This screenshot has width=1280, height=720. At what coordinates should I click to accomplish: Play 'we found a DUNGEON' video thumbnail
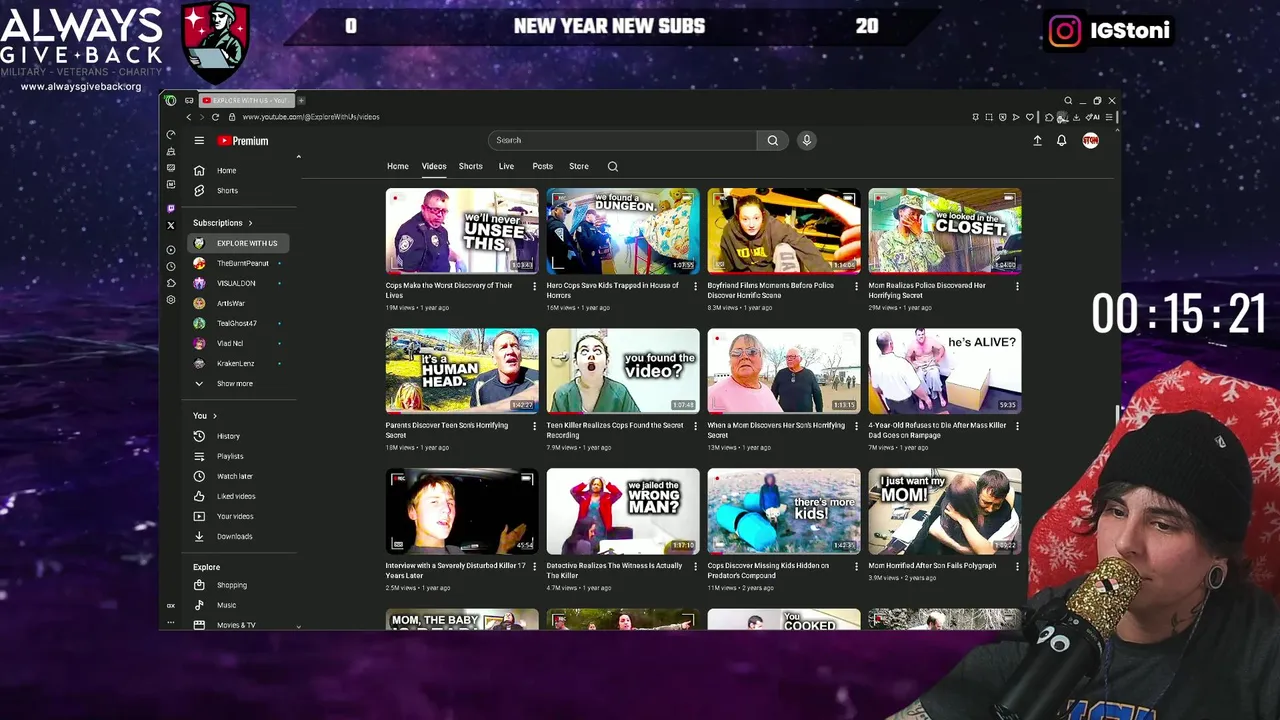point(623,231)
